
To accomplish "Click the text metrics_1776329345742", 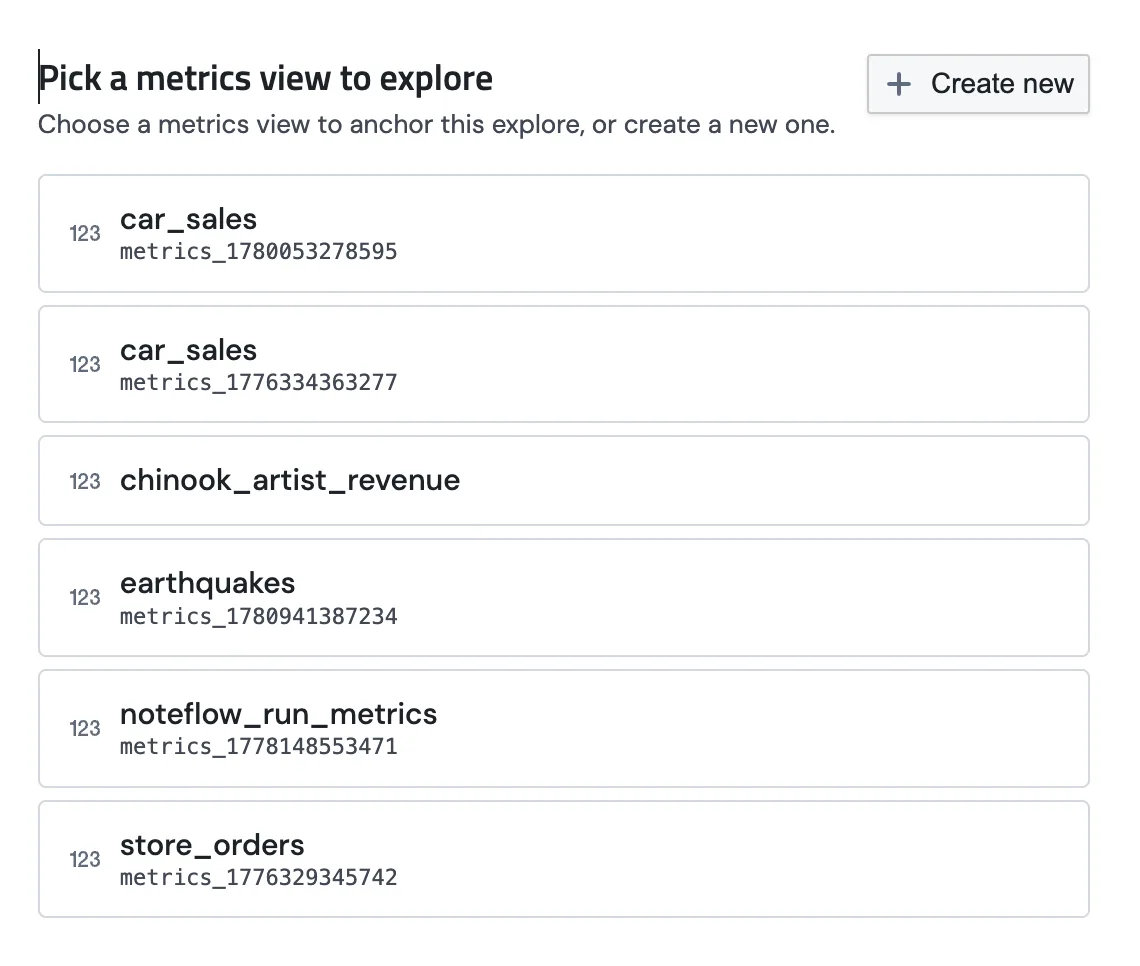I will click(259, 877).
